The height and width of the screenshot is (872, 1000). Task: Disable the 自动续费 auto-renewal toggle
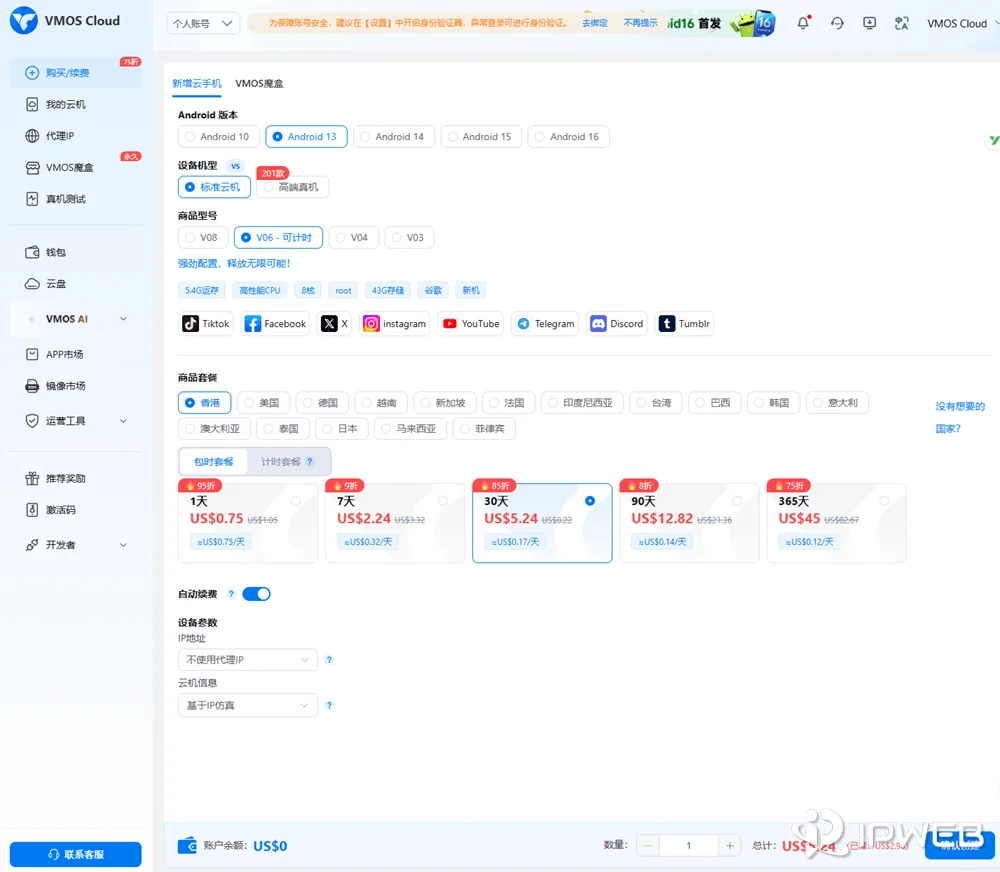256,593
